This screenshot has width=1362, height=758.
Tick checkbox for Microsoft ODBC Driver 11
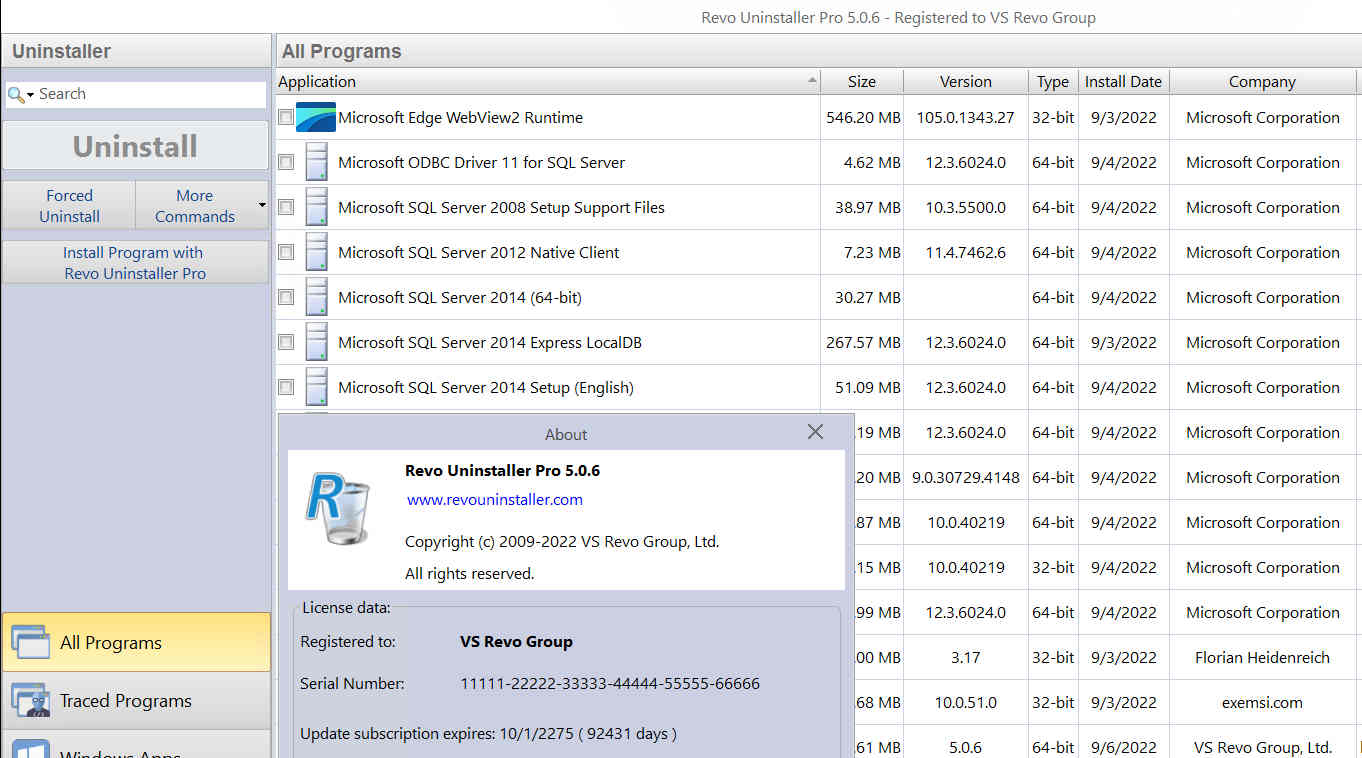point(286,162)
